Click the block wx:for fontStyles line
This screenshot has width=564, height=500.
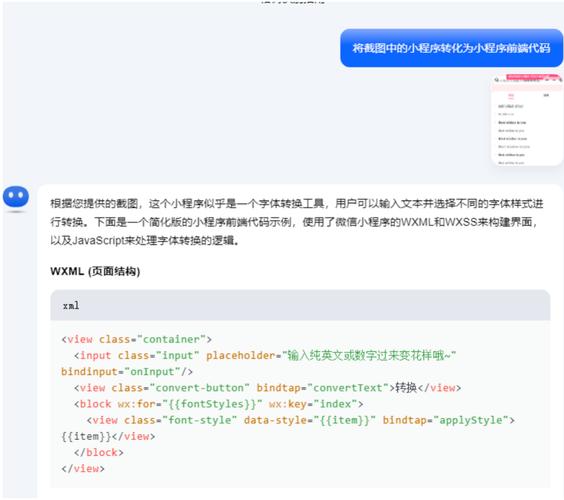coord(219,404)
